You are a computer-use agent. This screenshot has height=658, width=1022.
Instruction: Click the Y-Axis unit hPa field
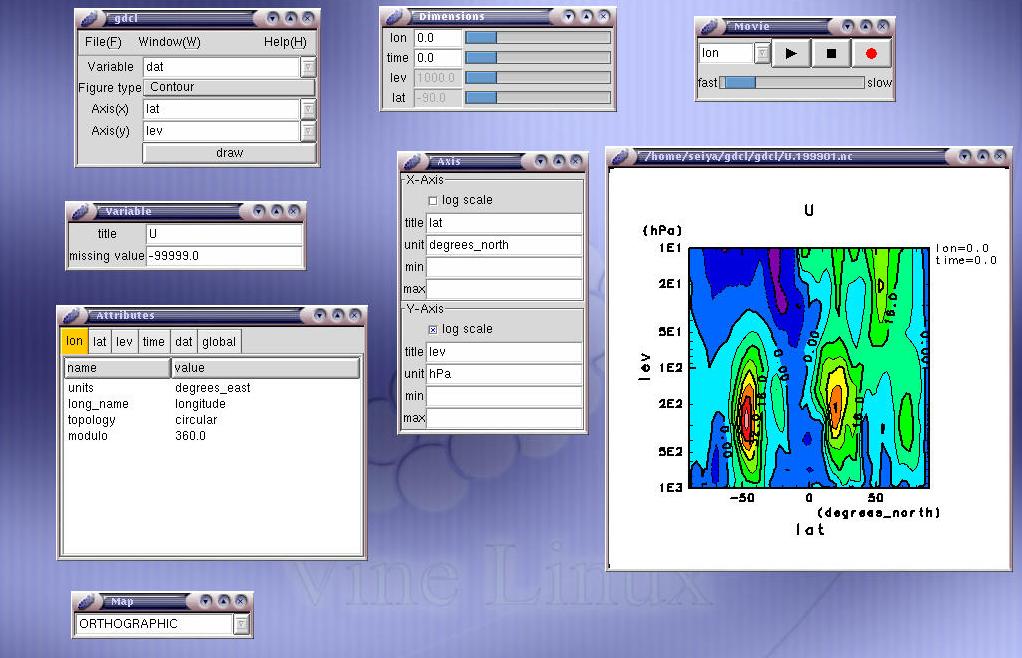click(504, 374)
